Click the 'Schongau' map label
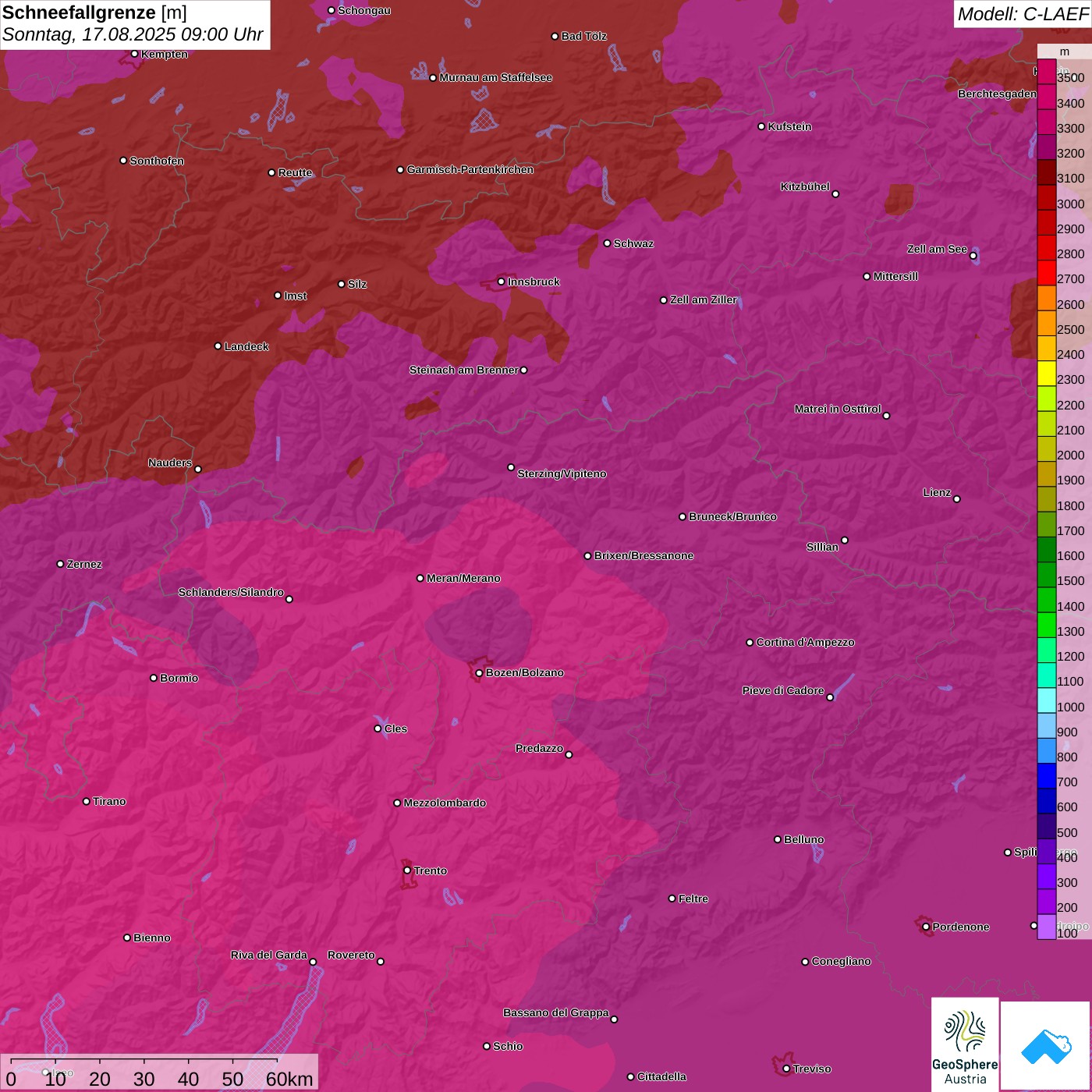The image size is (1092, 1092). (364, 10)
